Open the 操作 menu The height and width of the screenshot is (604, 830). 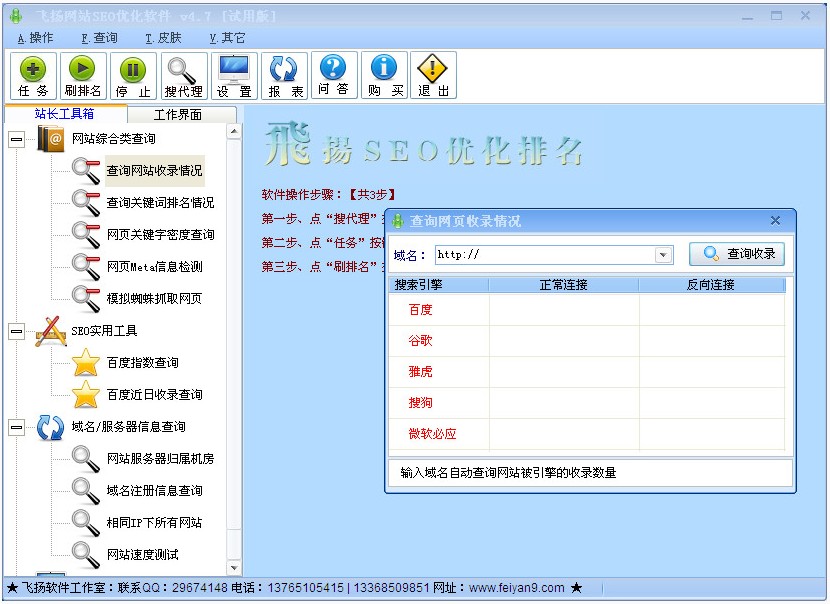[x=36, y=38]
